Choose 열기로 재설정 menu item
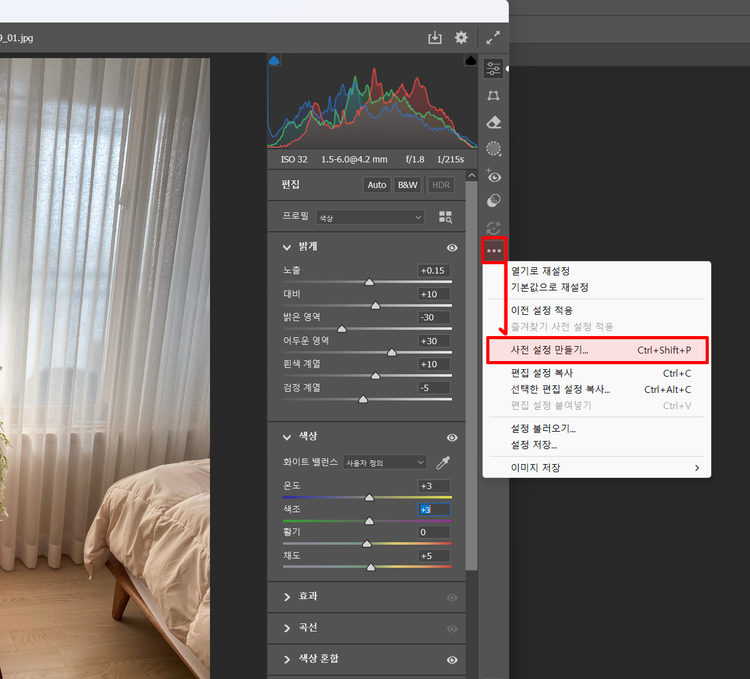Screen dimensions: 750x679 [x=596, y=271]
